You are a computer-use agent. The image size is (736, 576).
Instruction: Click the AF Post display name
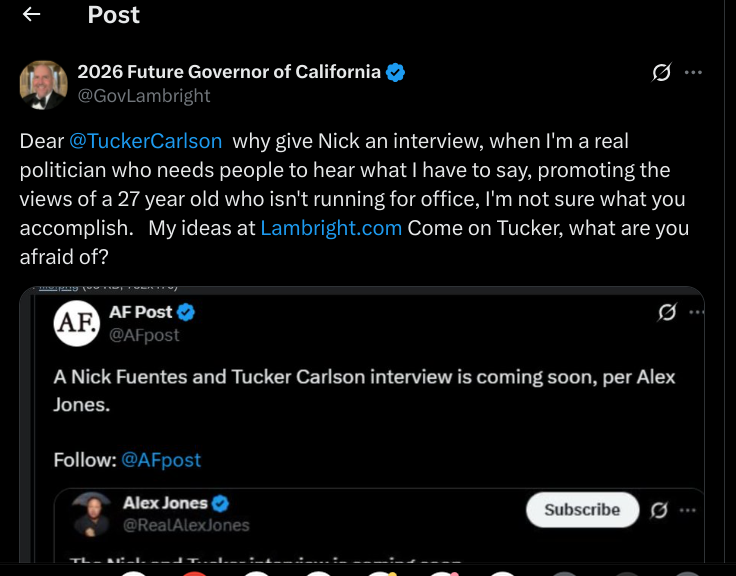(140, 313)
